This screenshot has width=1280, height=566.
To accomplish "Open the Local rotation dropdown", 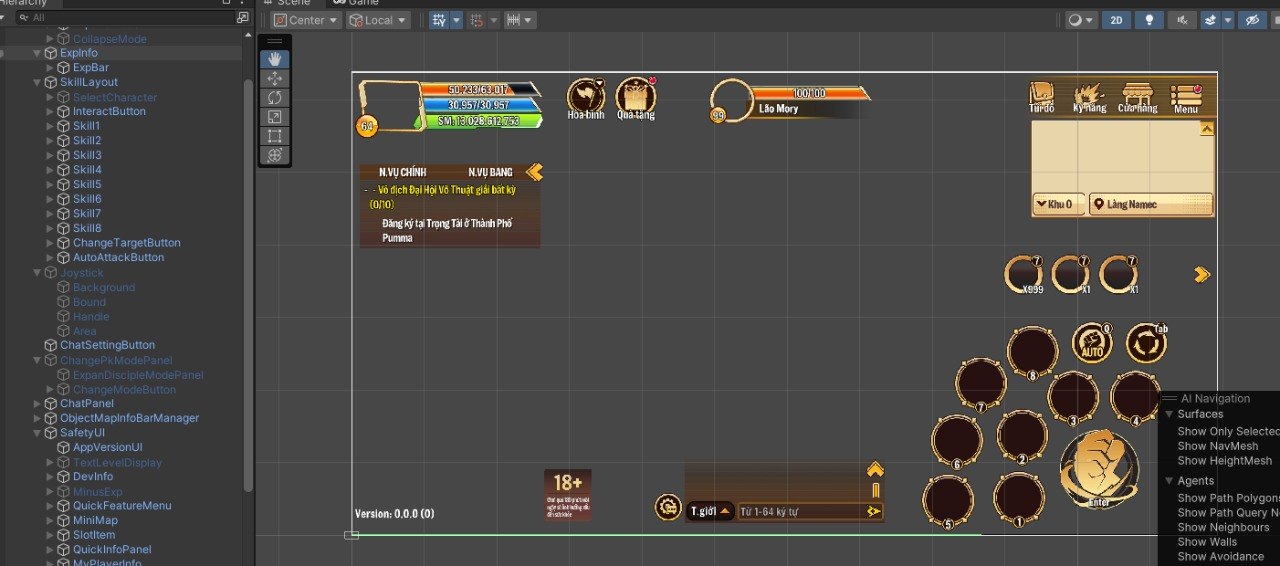I will [379, 20].
